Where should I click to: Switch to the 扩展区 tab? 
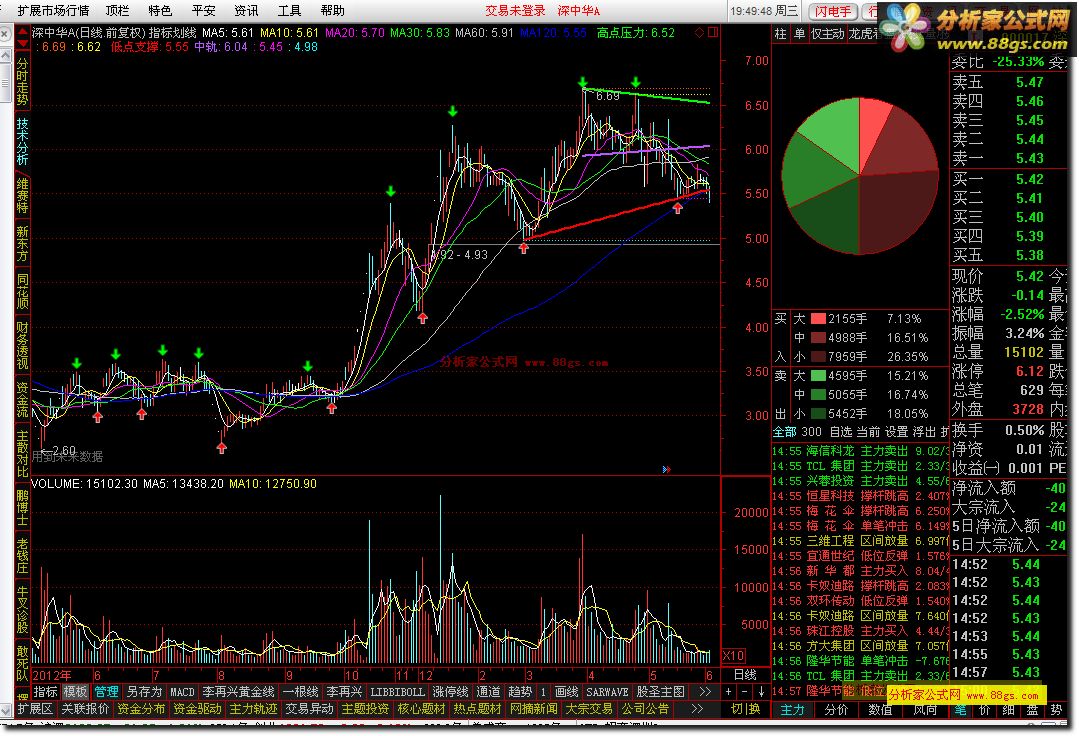[35, 708]
